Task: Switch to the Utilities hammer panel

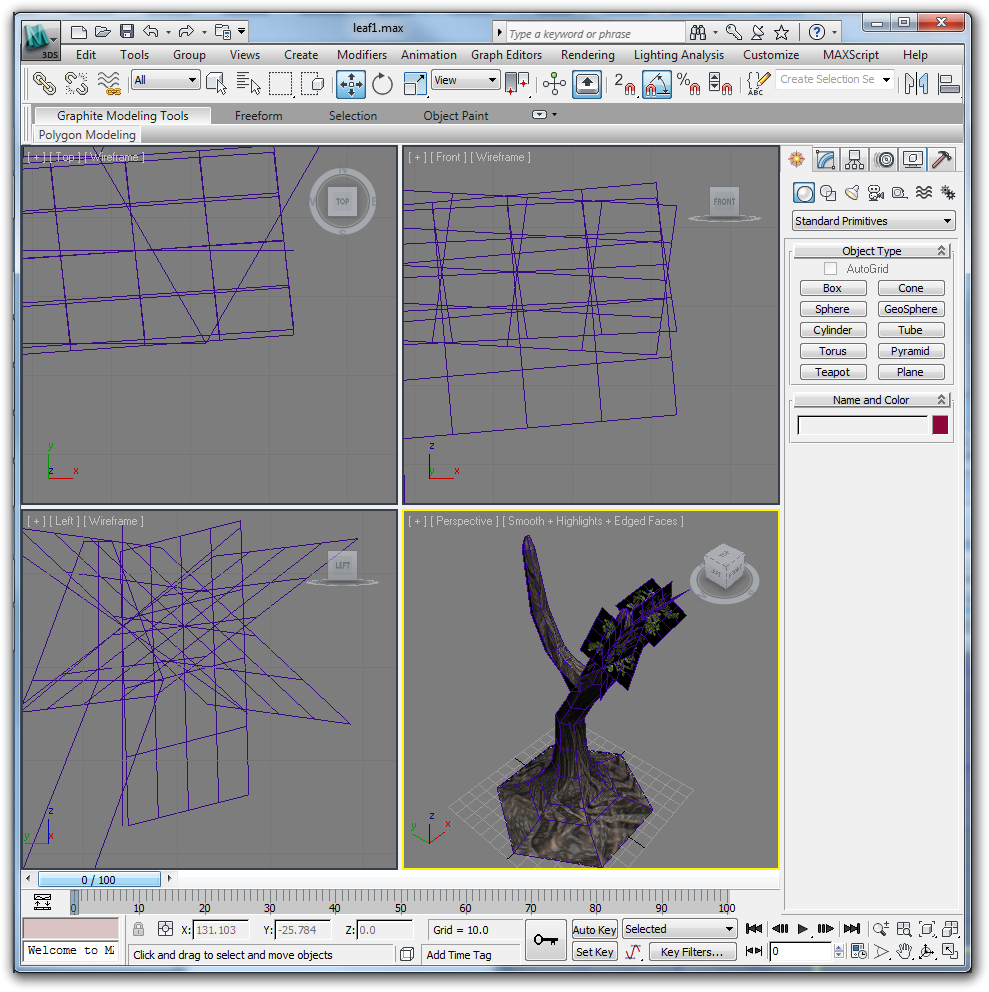Action: pyautogui.click(x=941, y=159)
